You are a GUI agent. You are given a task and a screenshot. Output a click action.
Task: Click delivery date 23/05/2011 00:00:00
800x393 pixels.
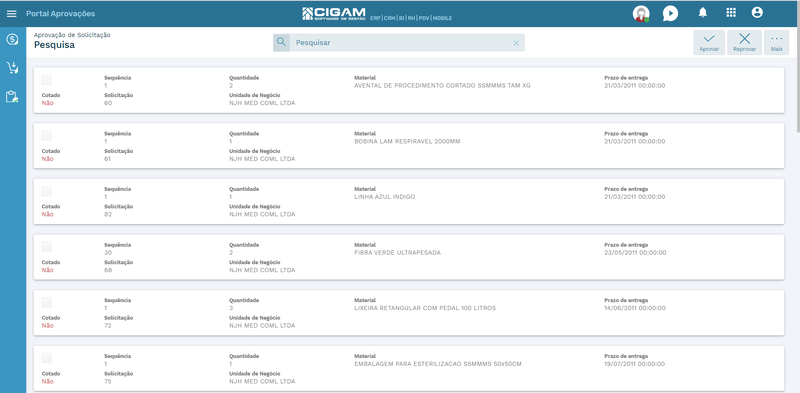635,253
